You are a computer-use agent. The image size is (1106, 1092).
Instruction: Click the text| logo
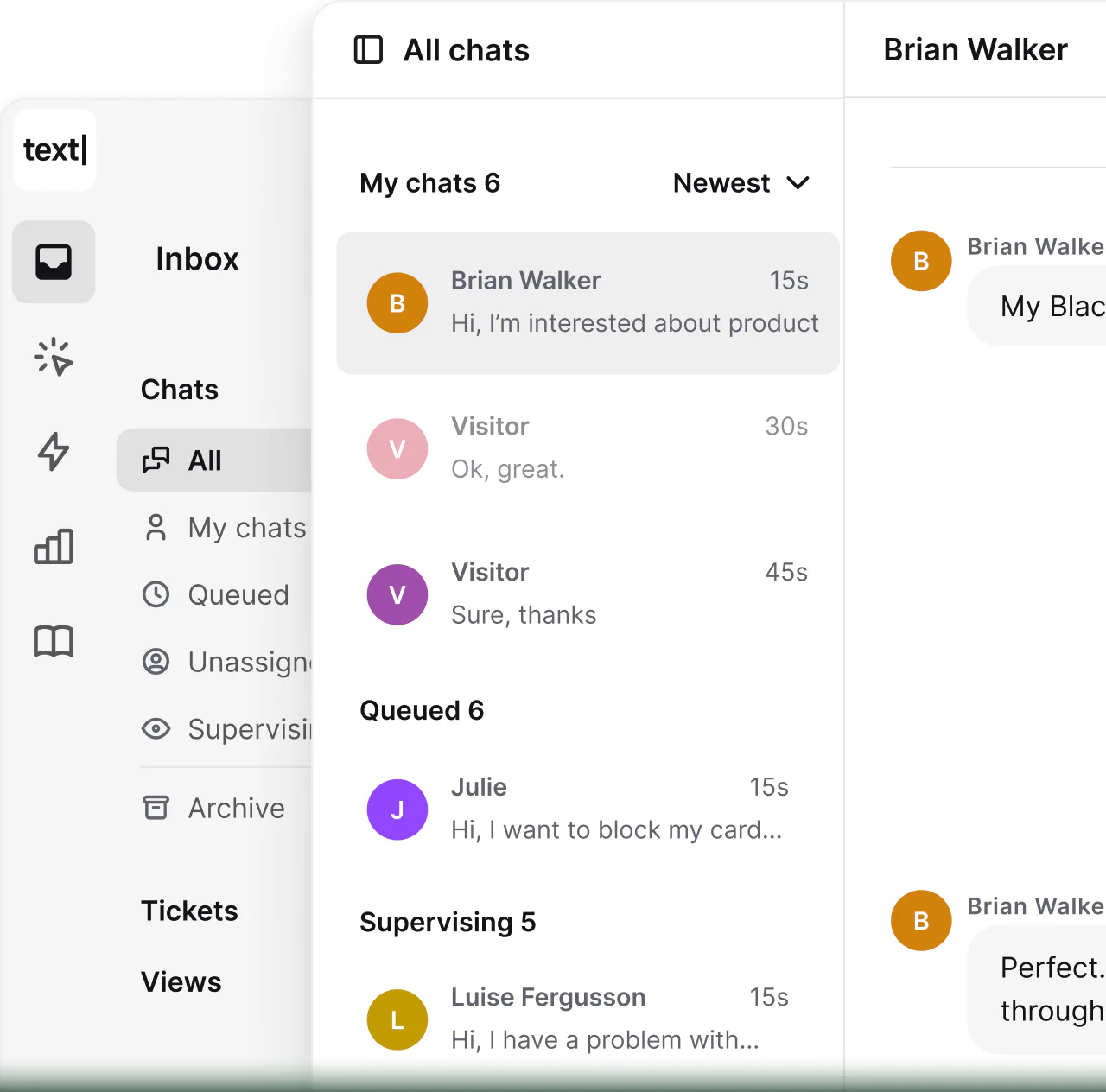point(54,149)
